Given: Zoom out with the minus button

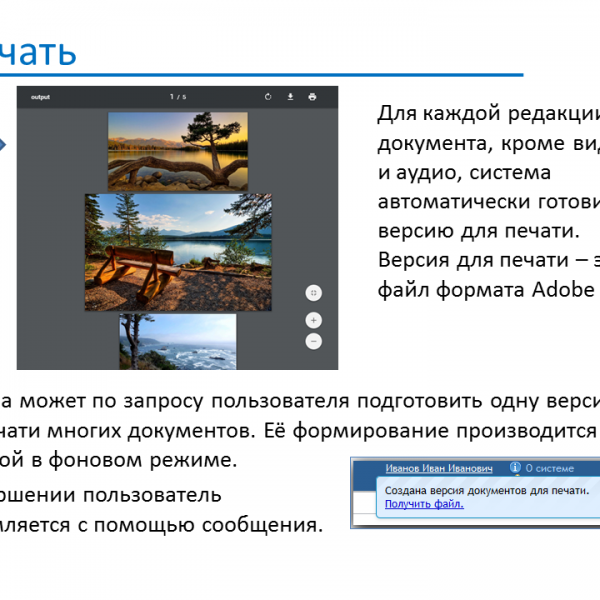Looking at the screenshot, I should [313, 341].
